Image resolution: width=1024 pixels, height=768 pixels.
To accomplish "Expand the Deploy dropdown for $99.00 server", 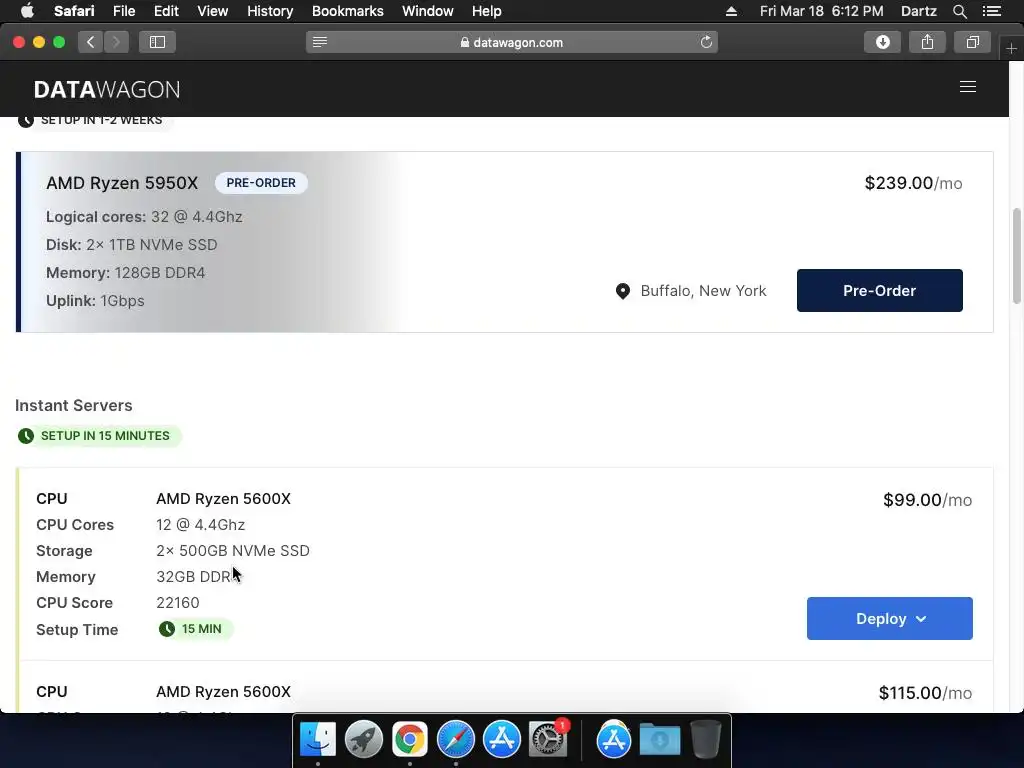I will (889, 618).
